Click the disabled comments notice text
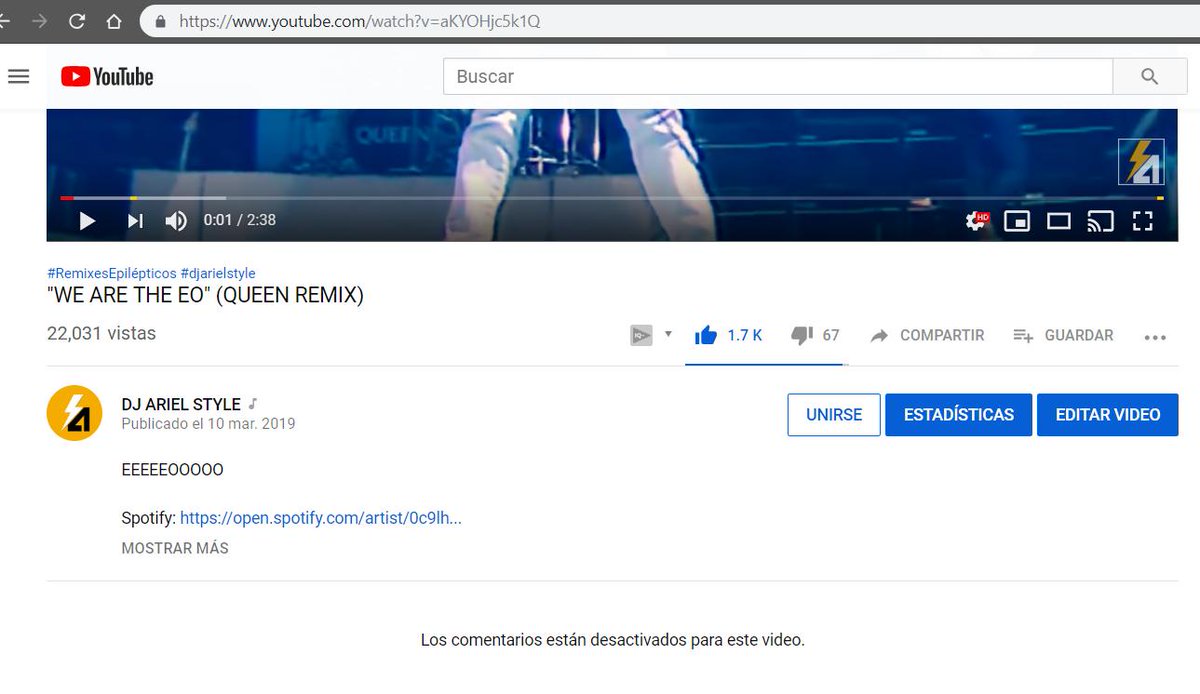 613,639
